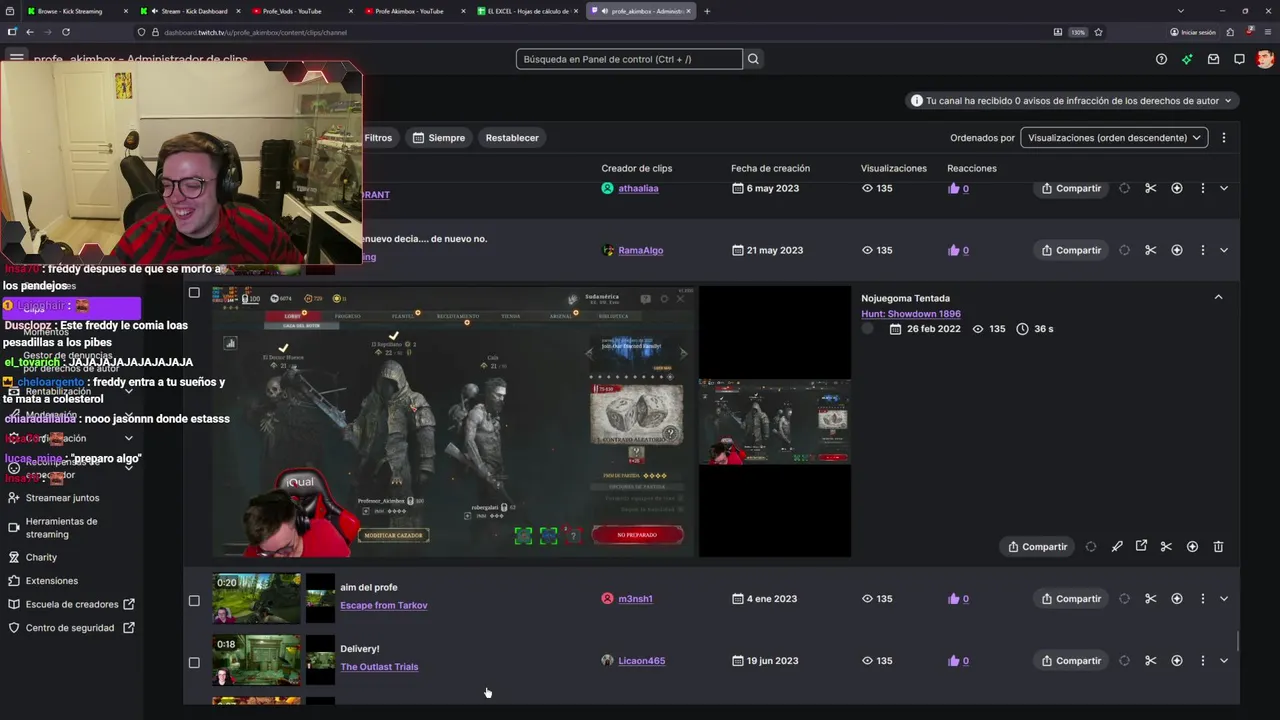Image resolution: width=1280 pixels, height=720 pixels.
Task: Click the scissors icon in RamaAlgo's clip row
Action: (x=1150, y=250)
